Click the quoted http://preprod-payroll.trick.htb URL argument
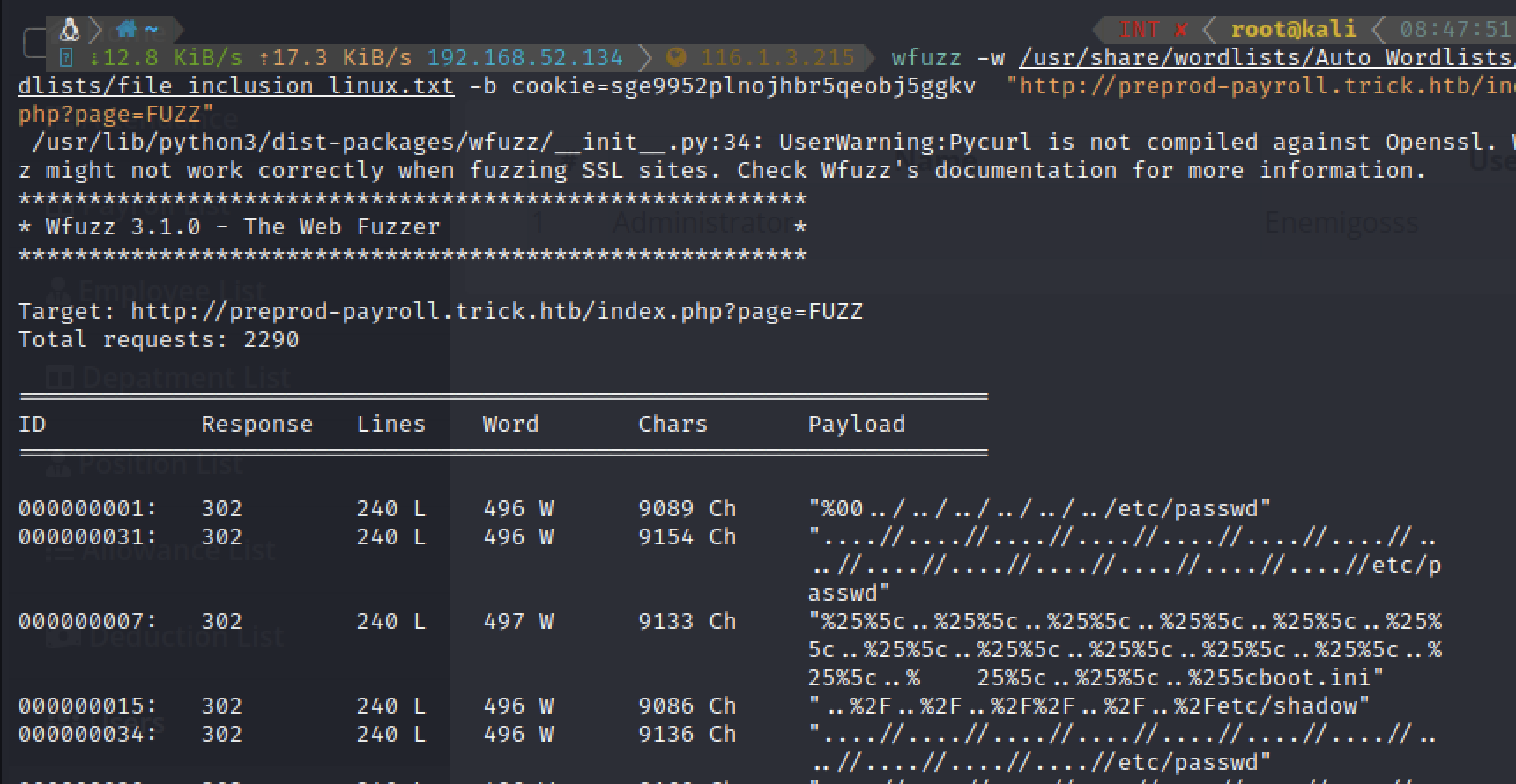The width and height of the screenshot is (1516, 784). pyautogui.click(x=1260, y=86)
